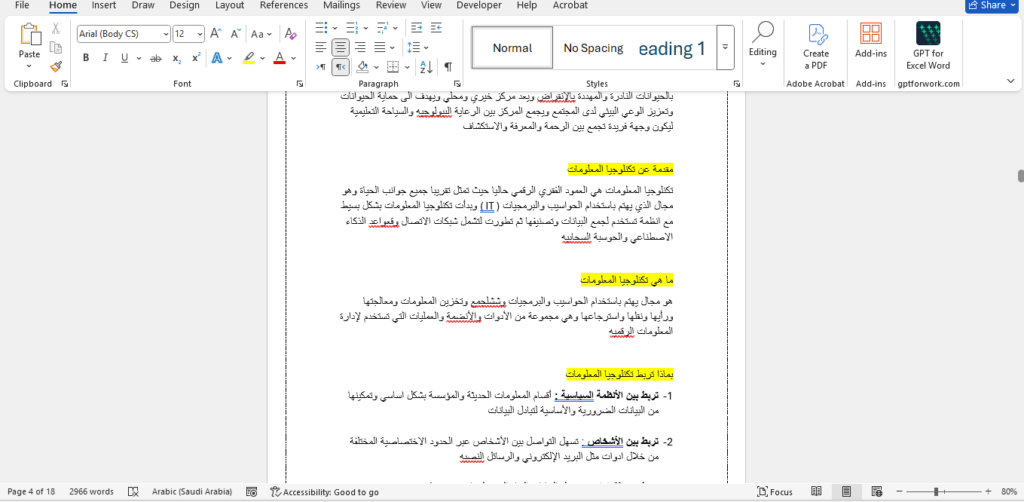Open spelling proofing status icon
Viewport: 1024px width, 502px height.
(133, 492)
